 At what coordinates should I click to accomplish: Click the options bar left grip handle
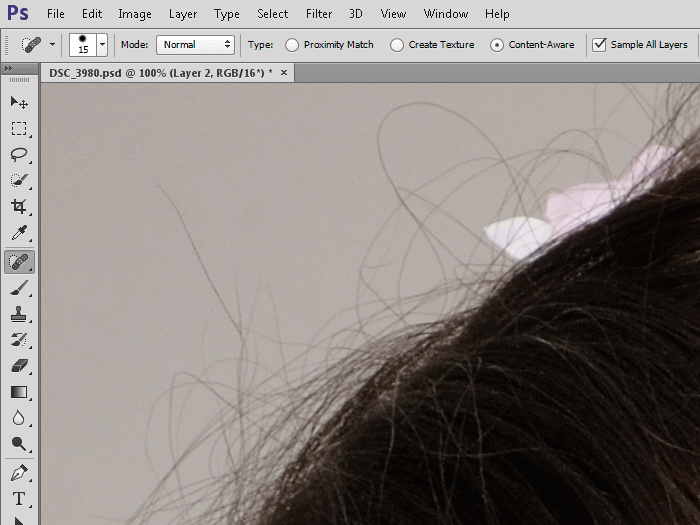pyautogui.click(x=6, y=45)
